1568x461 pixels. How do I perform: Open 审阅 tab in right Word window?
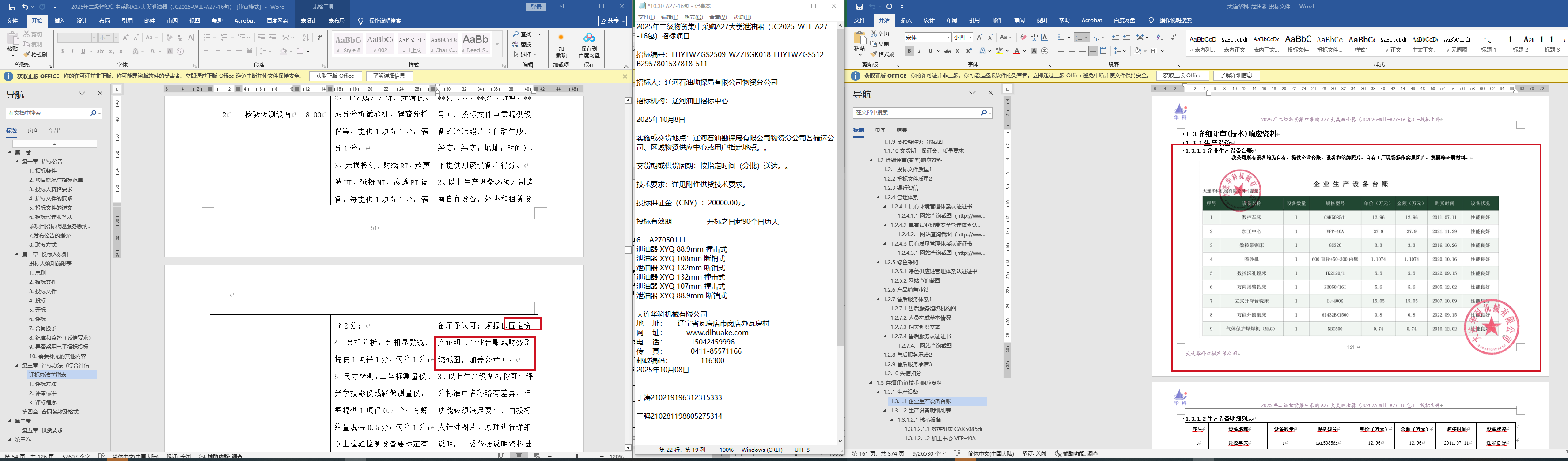[1019, 21]
